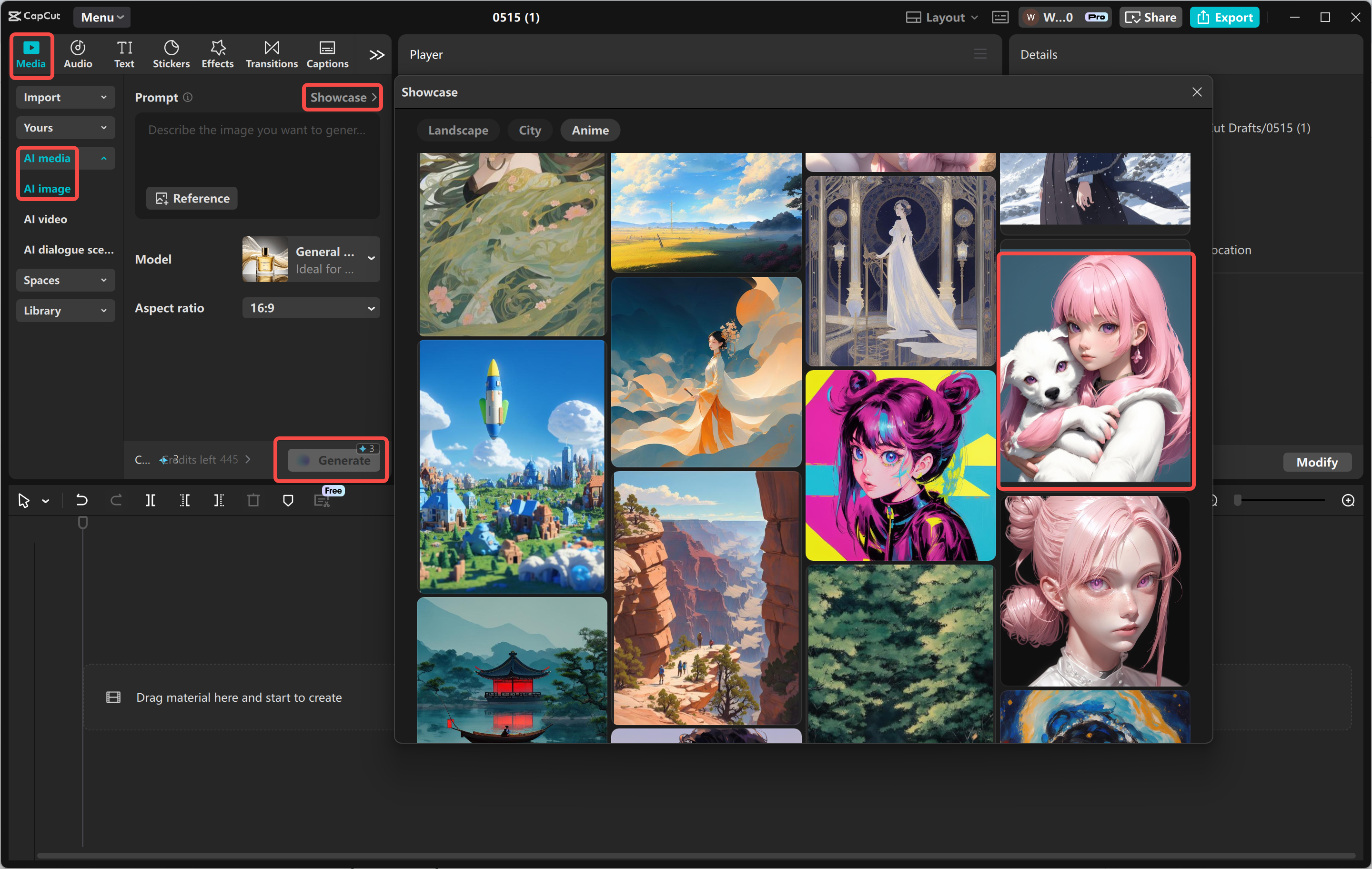Open the Menu dropdown
Screen dimensions: 1372x869
pos(101,17)
